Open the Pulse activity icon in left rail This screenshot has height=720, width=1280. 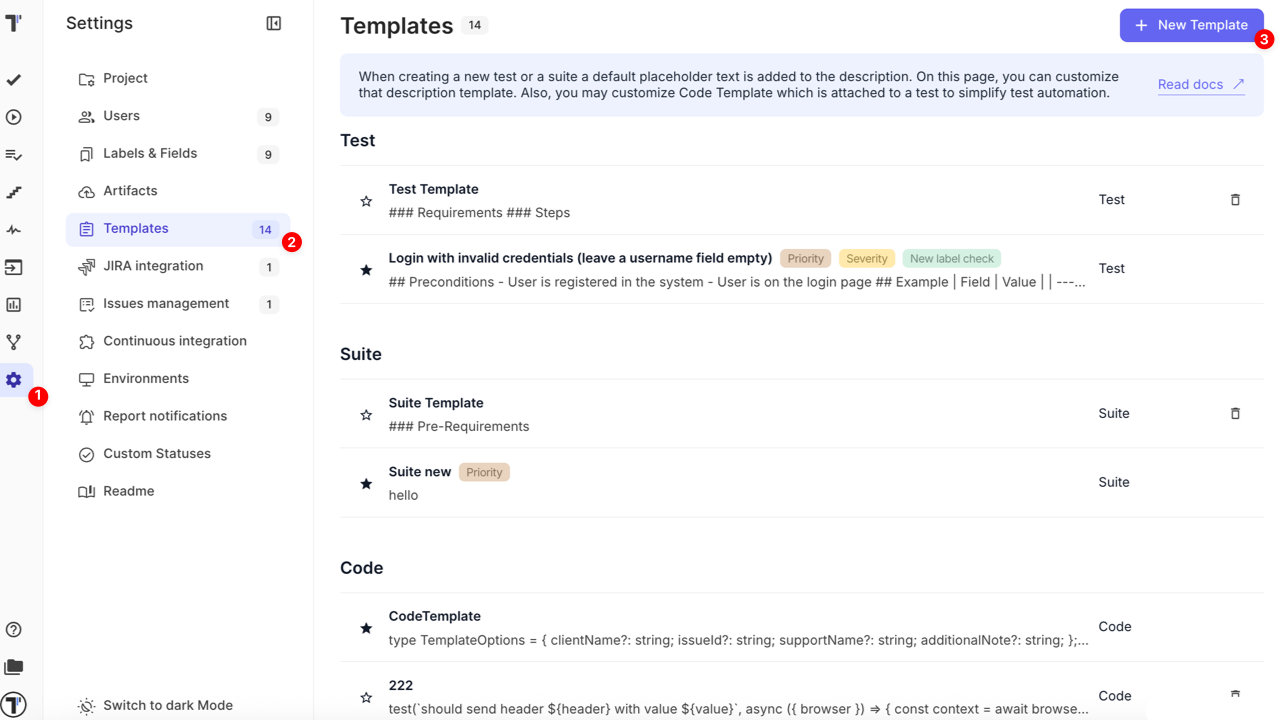(14, 230)
